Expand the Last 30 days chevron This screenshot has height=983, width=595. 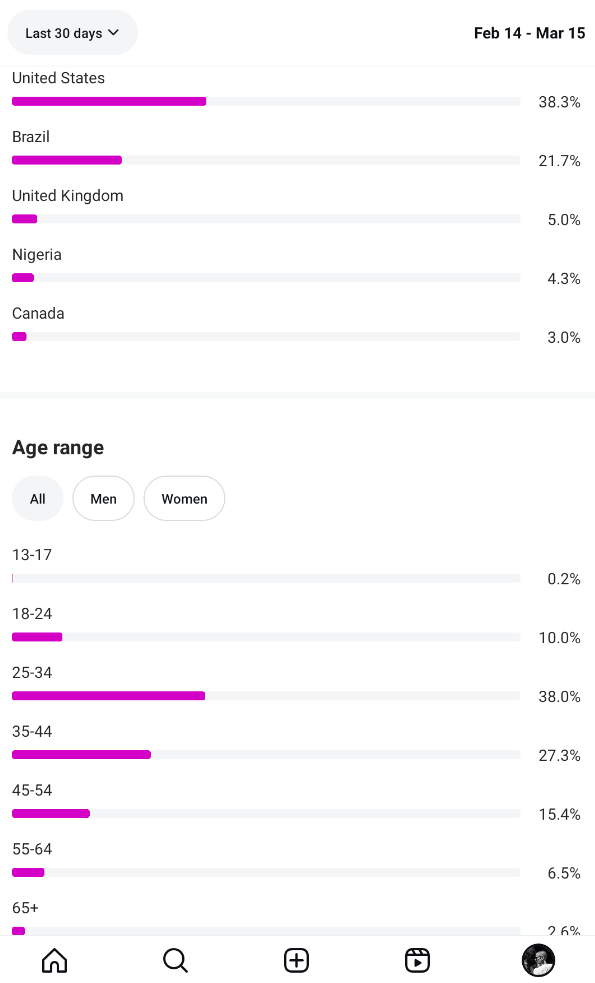(x=113, y=33)
